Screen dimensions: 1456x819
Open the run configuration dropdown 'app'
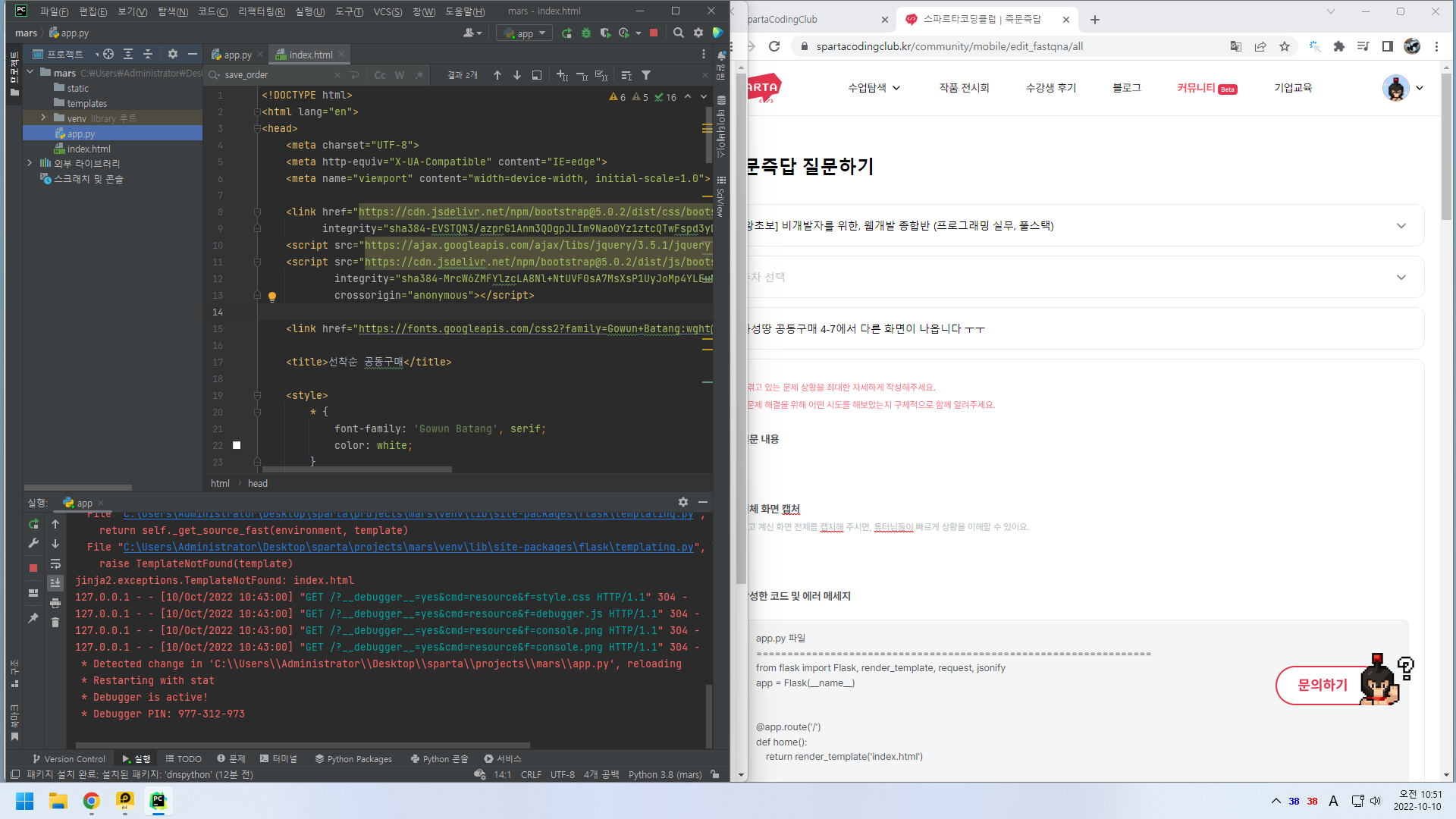(524, 33)
